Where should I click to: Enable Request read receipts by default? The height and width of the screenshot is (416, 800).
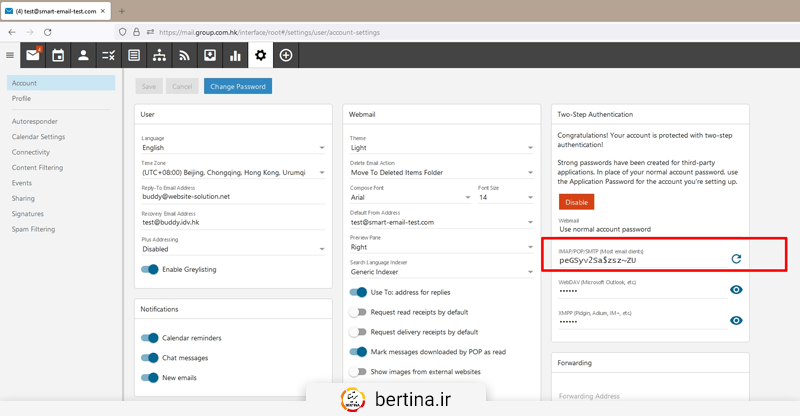pos(358,312)
